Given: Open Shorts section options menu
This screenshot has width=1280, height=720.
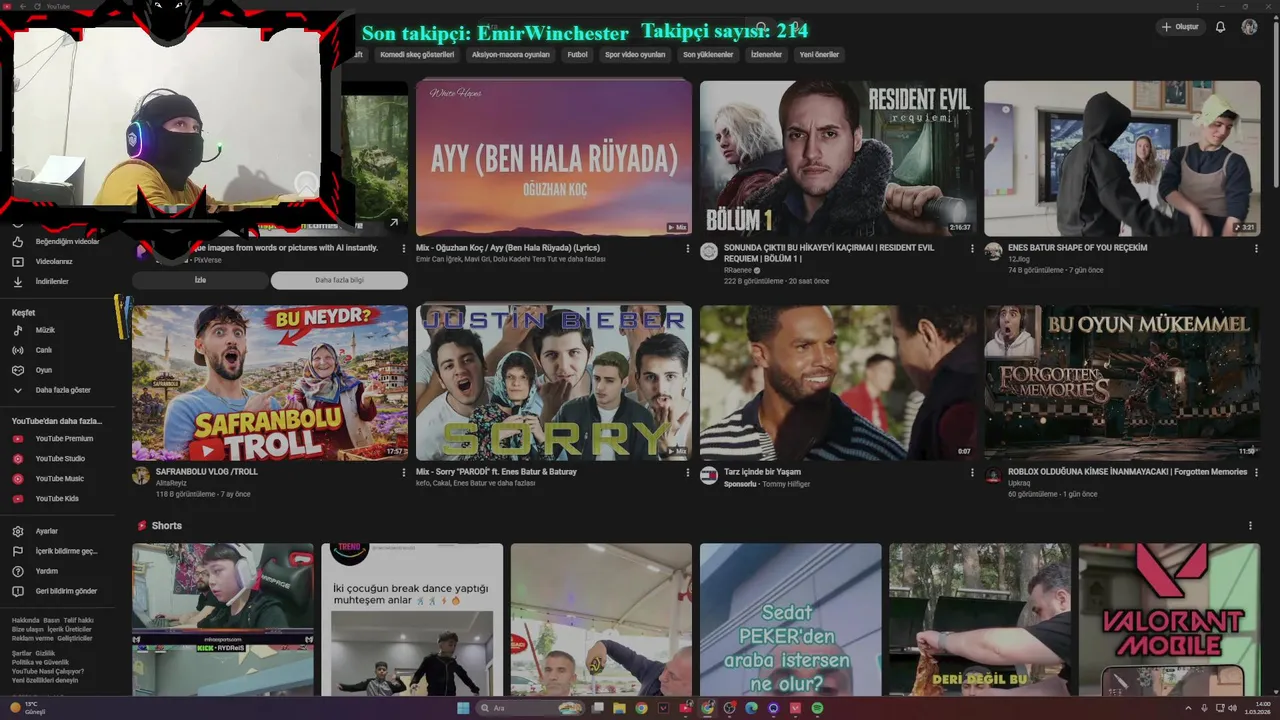Looking at the screenshot, I should [x=1250, y=525].
